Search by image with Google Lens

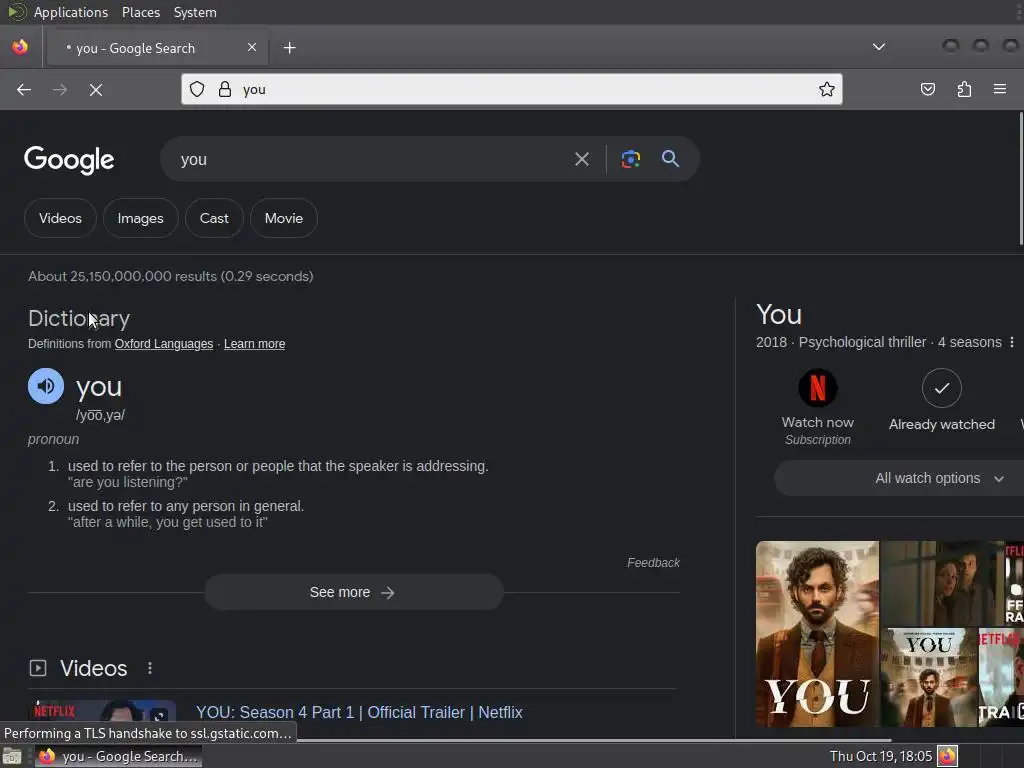click(x=630, y=159)
